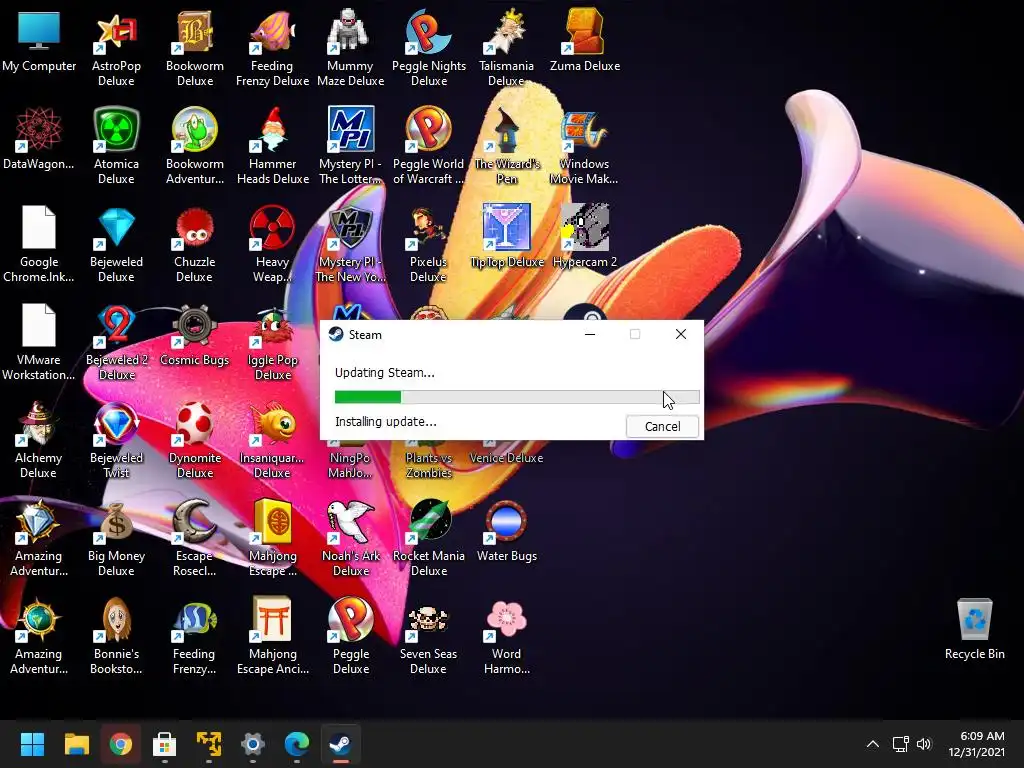The width and height of the screenshot is (1024, 768).
Task: Show hidden system tray icons
Action: (x=872, y=744)
